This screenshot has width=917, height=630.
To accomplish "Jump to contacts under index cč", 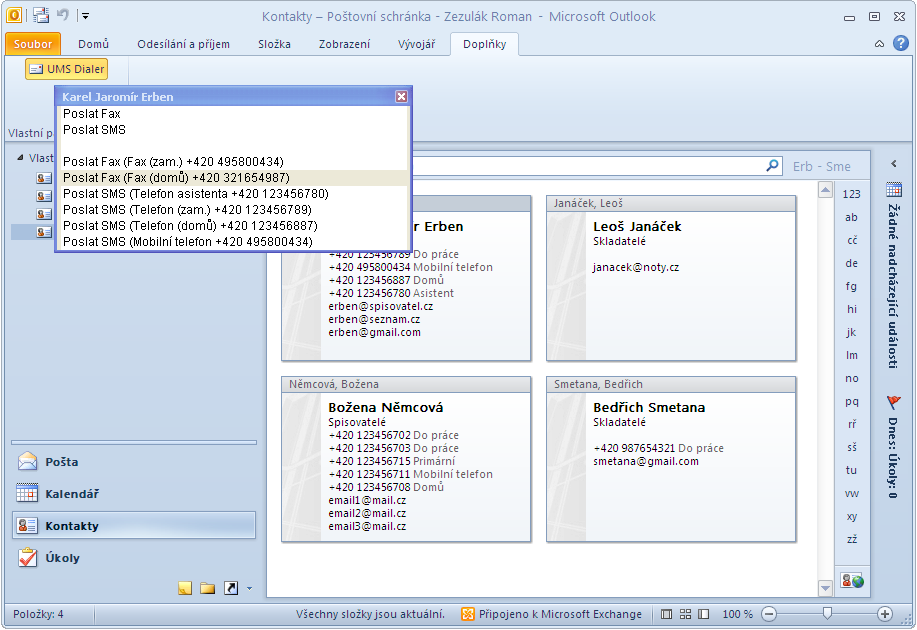I will [852, 240].
